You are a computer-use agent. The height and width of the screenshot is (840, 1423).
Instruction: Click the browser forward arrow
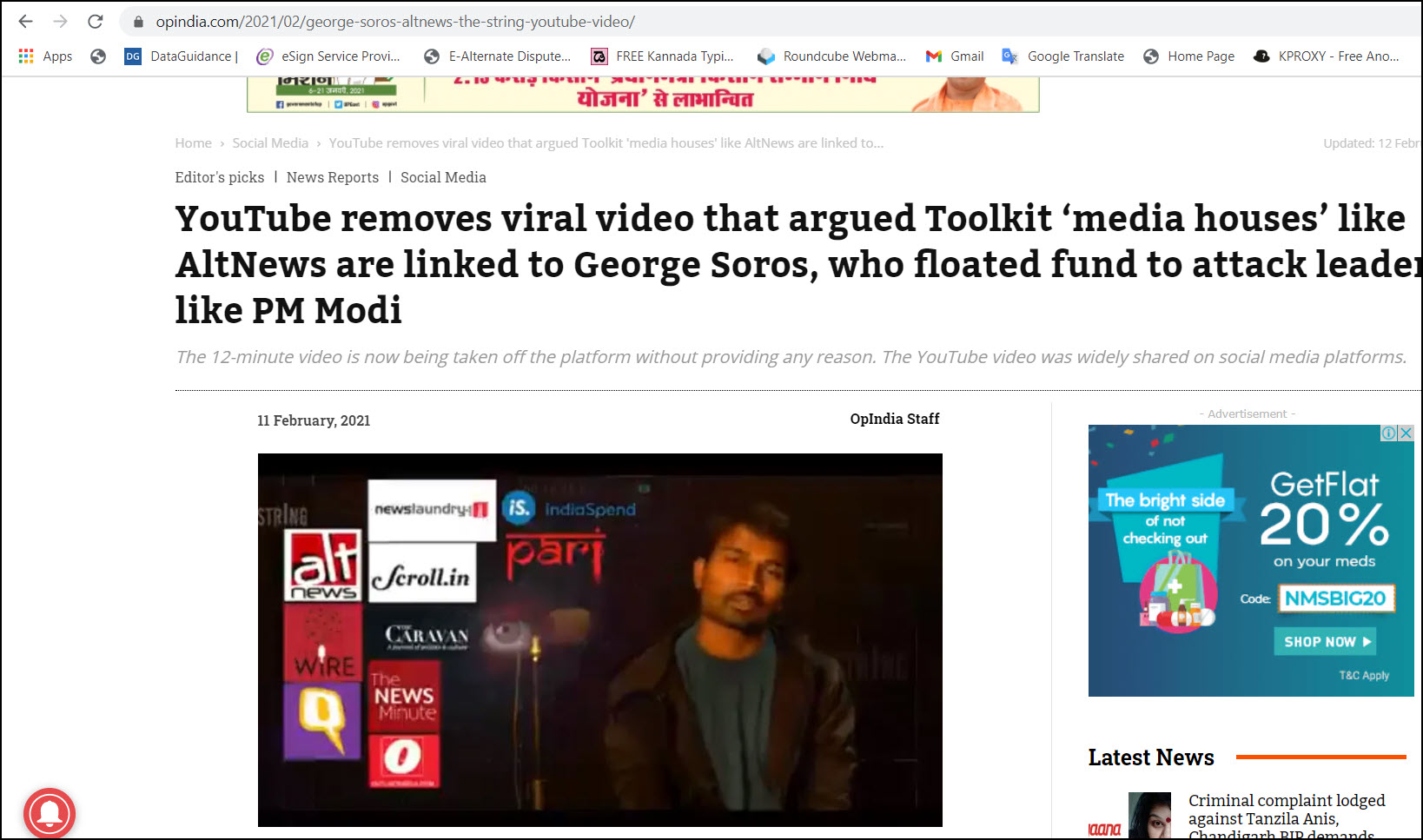60,21
